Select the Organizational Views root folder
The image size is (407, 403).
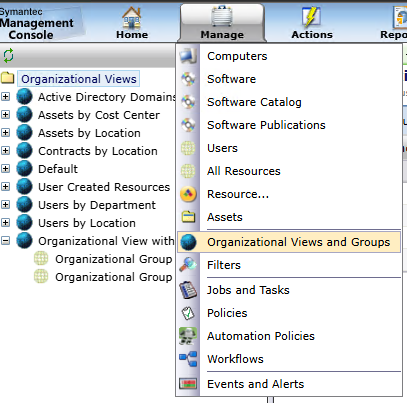[x=79, y=79]
